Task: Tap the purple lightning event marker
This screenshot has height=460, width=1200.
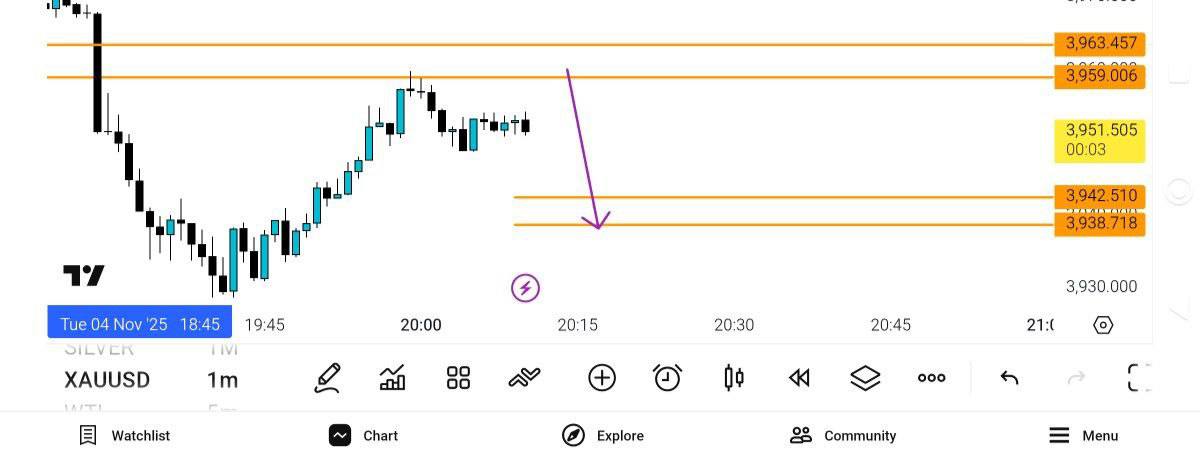Action: pyautogui.click(x=525, y=289)
